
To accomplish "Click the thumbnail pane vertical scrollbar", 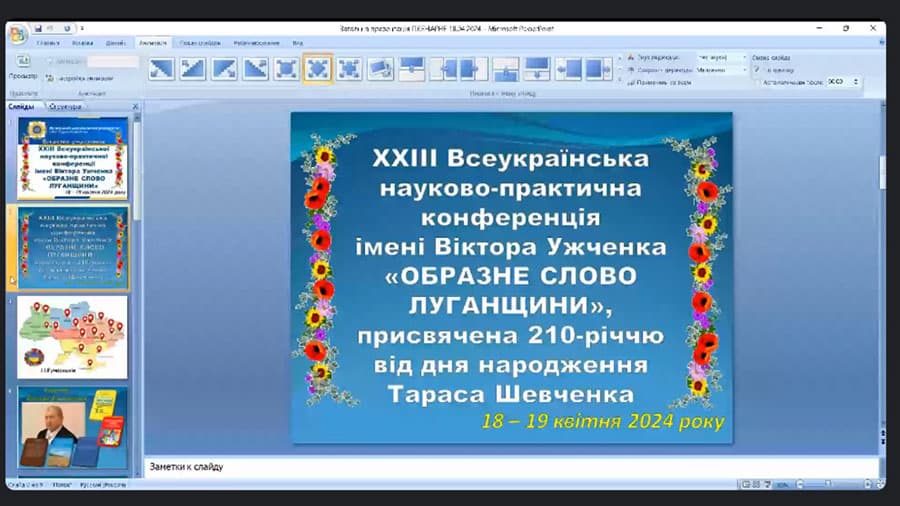I will (137, 294).
